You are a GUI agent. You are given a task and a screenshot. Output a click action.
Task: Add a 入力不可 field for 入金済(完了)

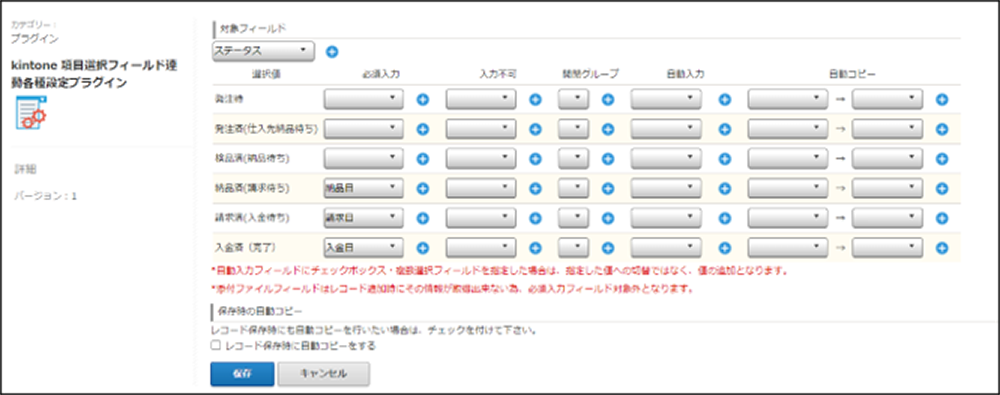[x=535, y=248]
